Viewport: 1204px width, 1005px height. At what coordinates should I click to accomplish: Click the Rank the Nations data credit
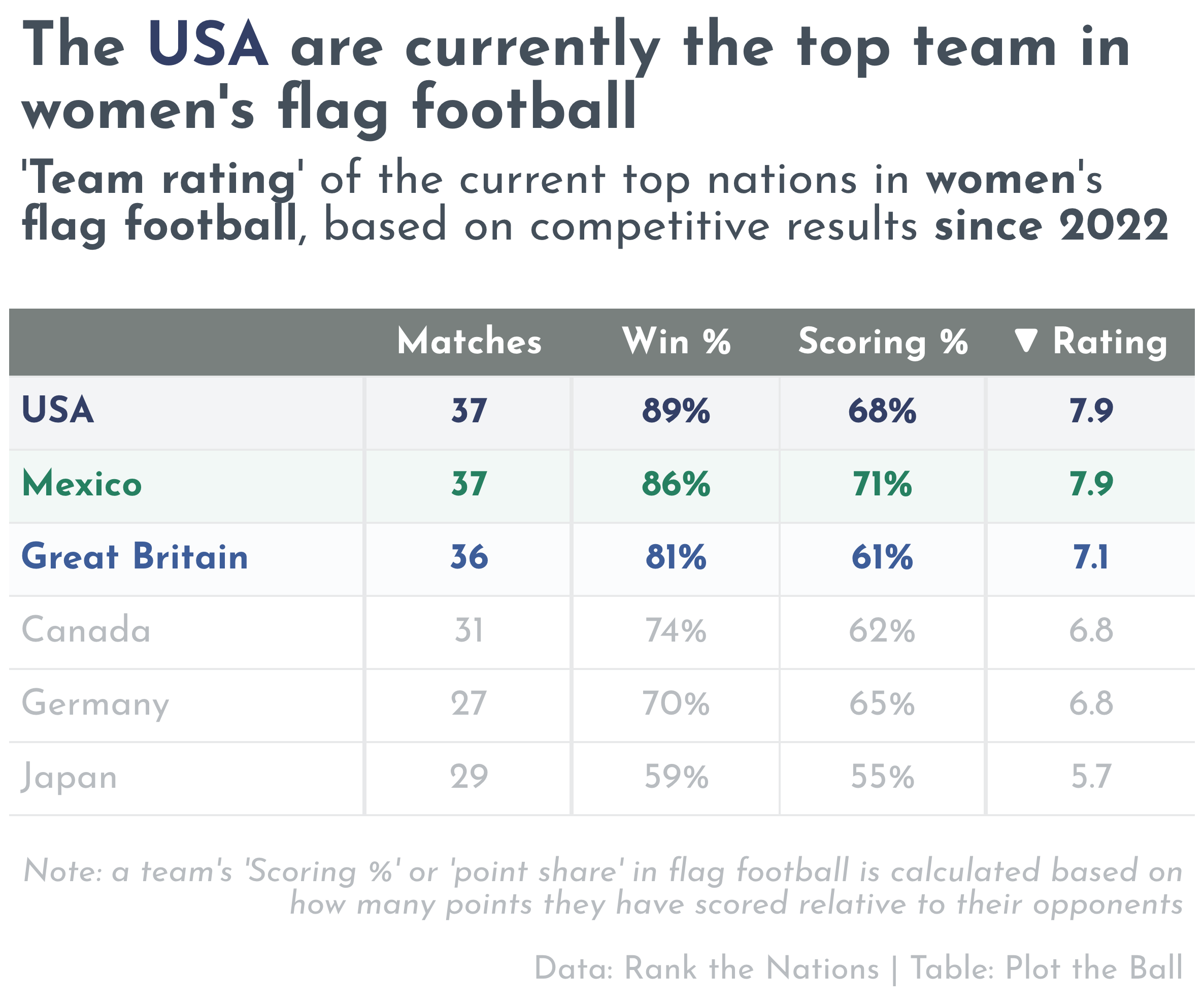pyautogui.click(x=752, y=969)
